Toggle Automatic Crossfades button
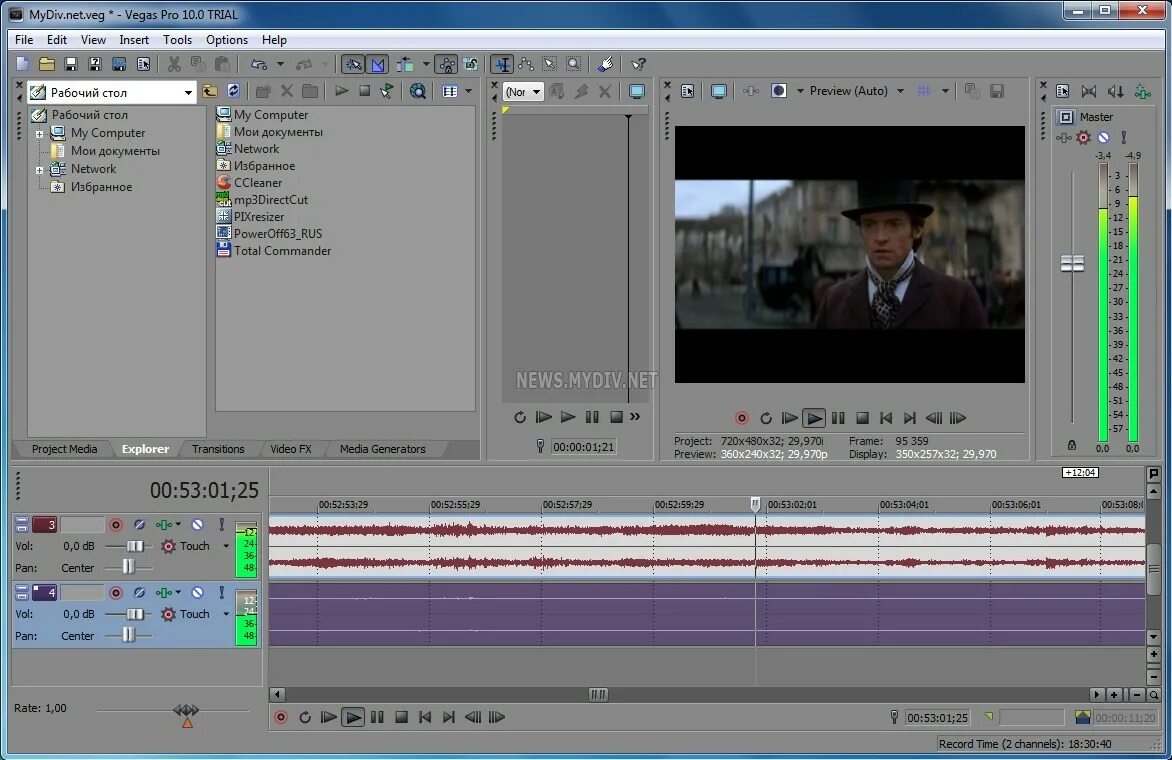Viewport: 1172px width, 760px height. point(377,64)
